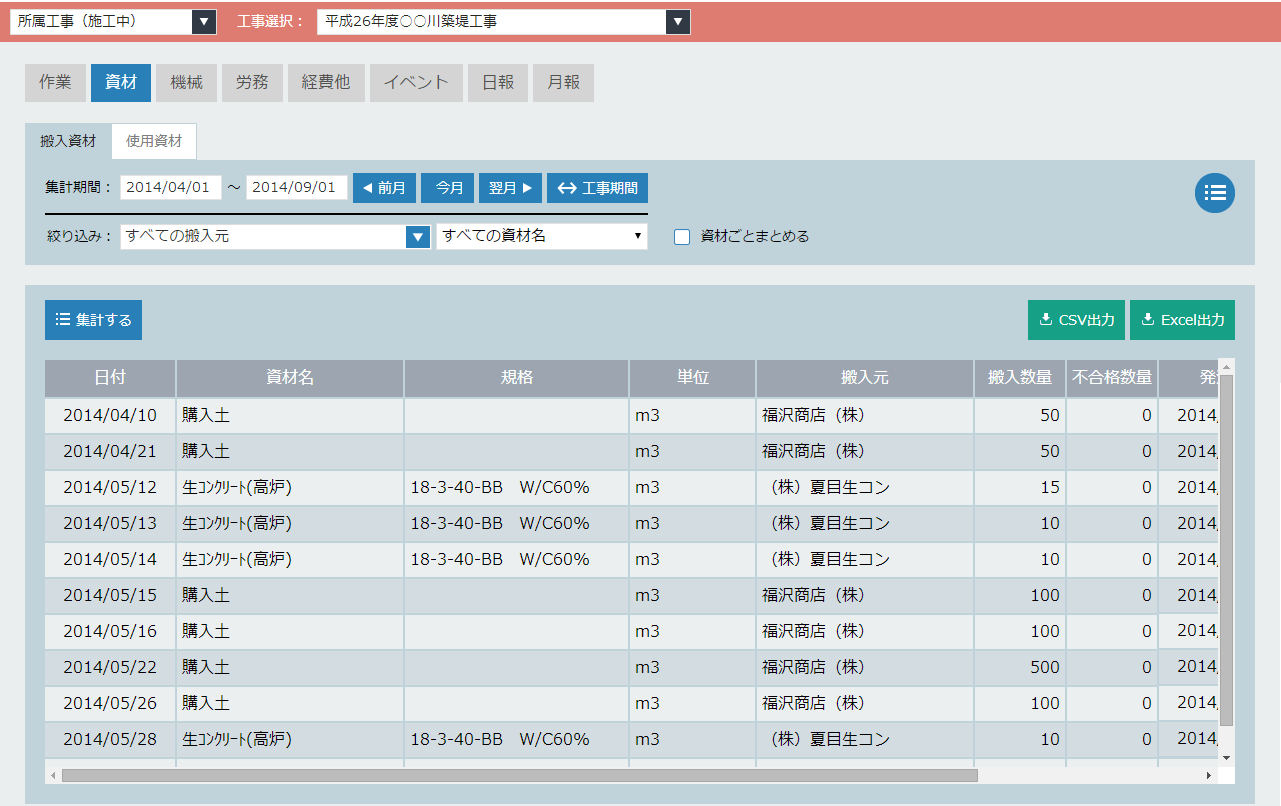
Task: Select the 2014/05/28 date cell
Action: pyautogui.click(x=110, y=740)
